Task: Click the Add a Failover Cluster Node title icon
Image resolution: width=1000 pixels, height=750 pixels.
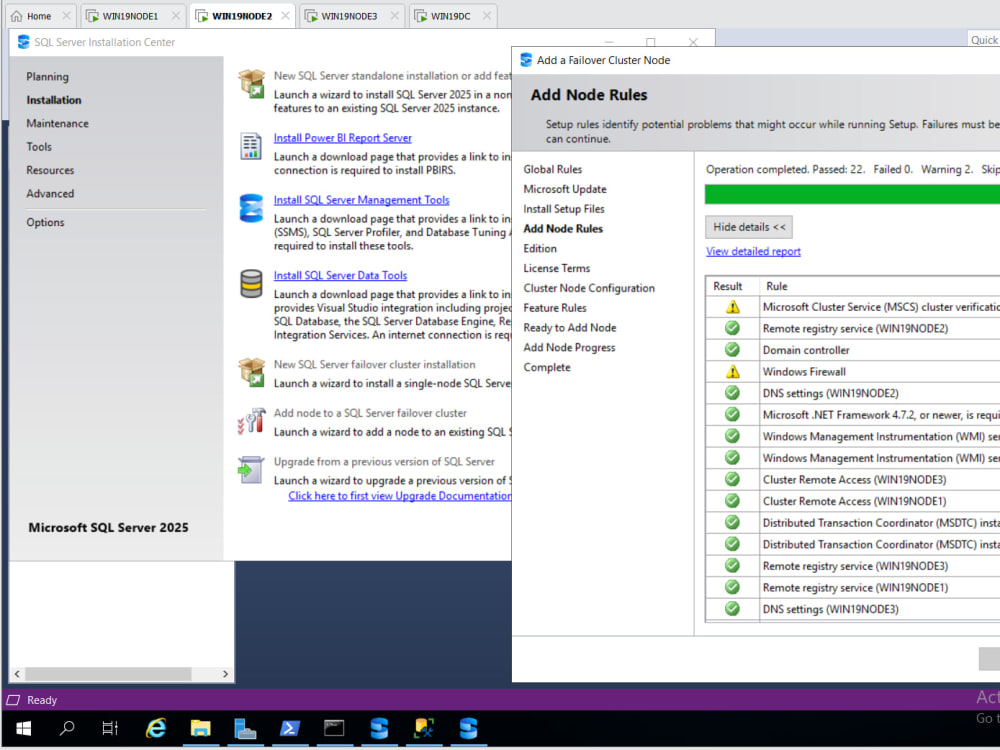Action: [x=526, y=60]
